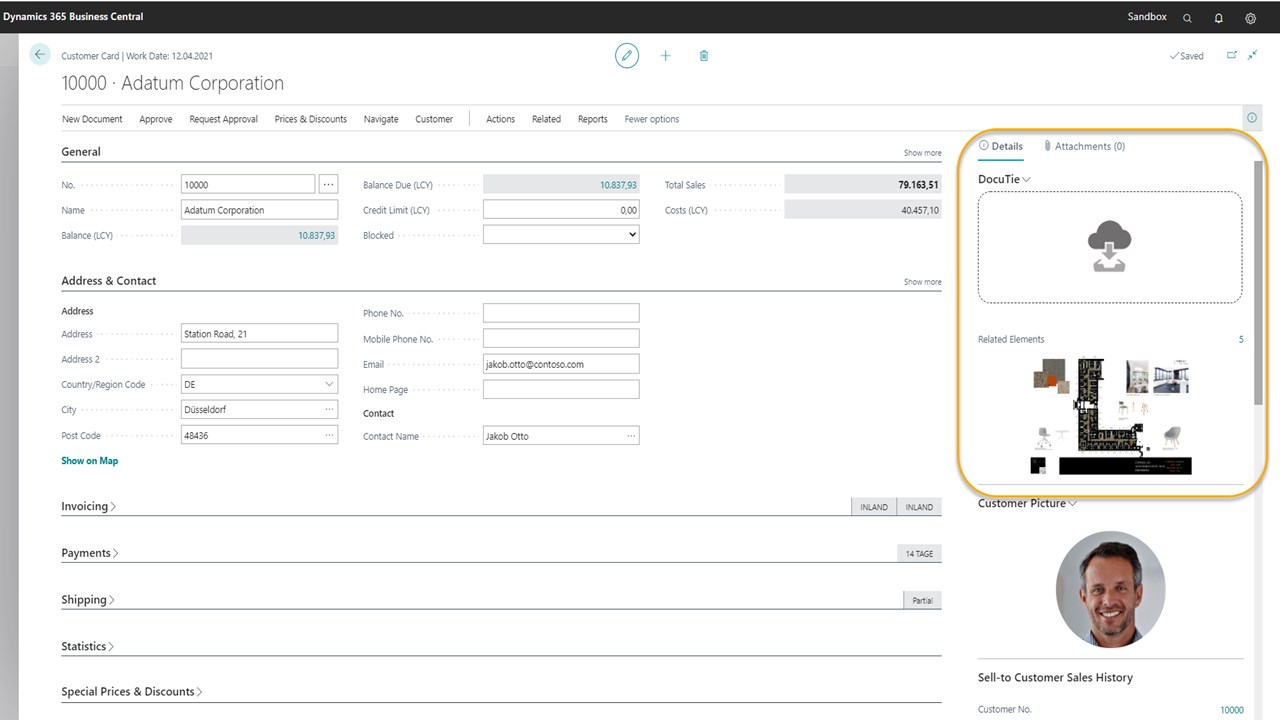Image resolution: width=1280 pixels, height=720 pixels.
Task: Click into the Name field
Action: click(259, 210)
